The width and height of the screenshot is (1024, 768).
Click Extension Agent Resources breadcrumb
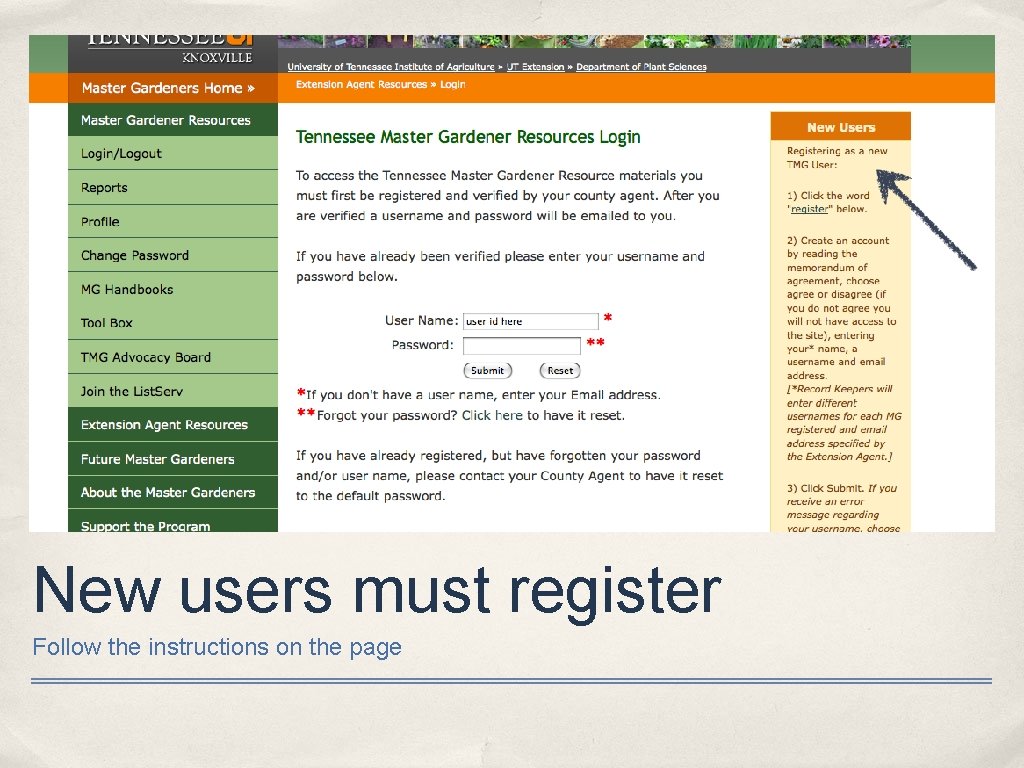361,84
